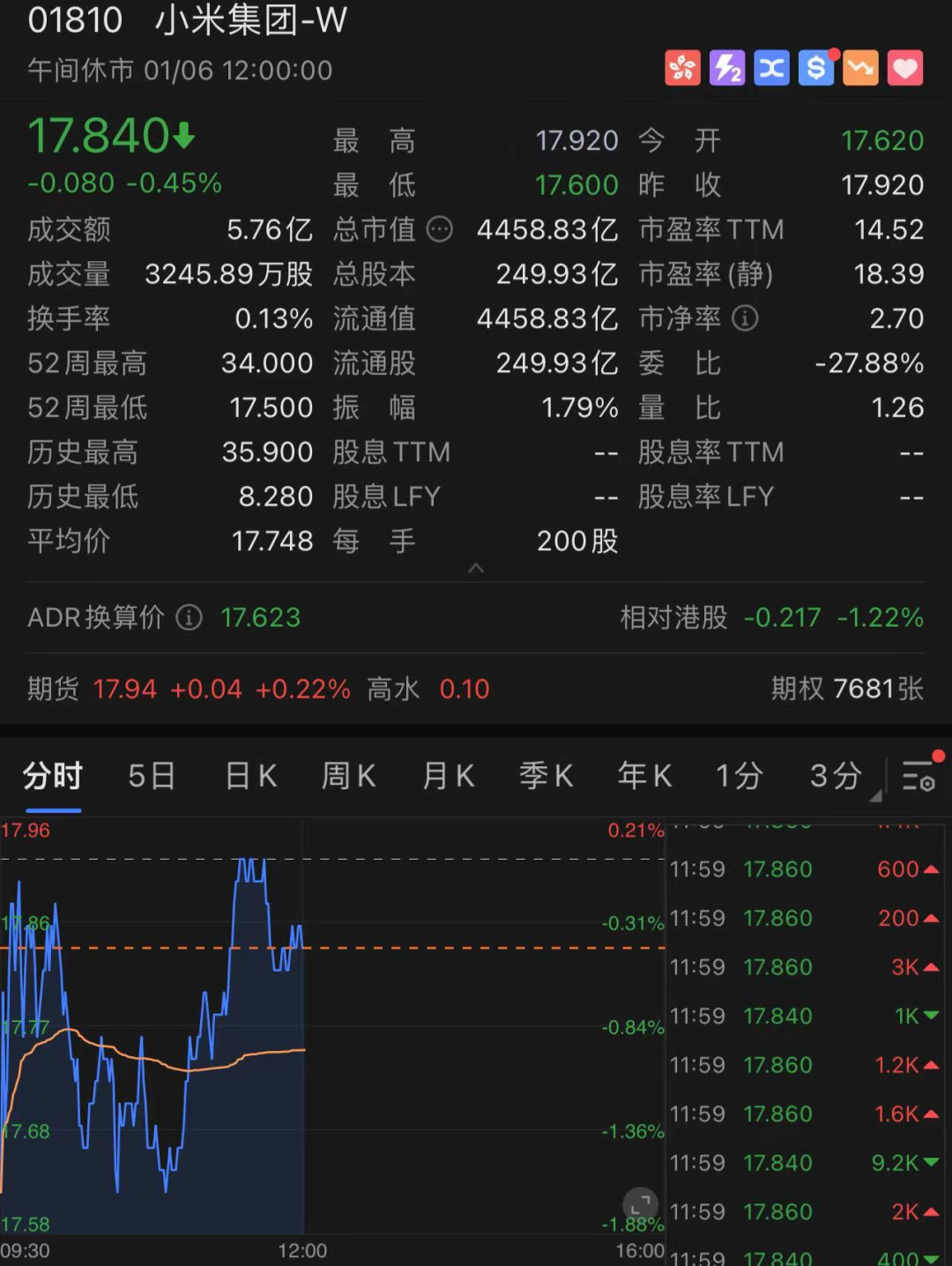
Task: Tap 成交量 value 3245.89万股
Action: click(x=229, y=274)
